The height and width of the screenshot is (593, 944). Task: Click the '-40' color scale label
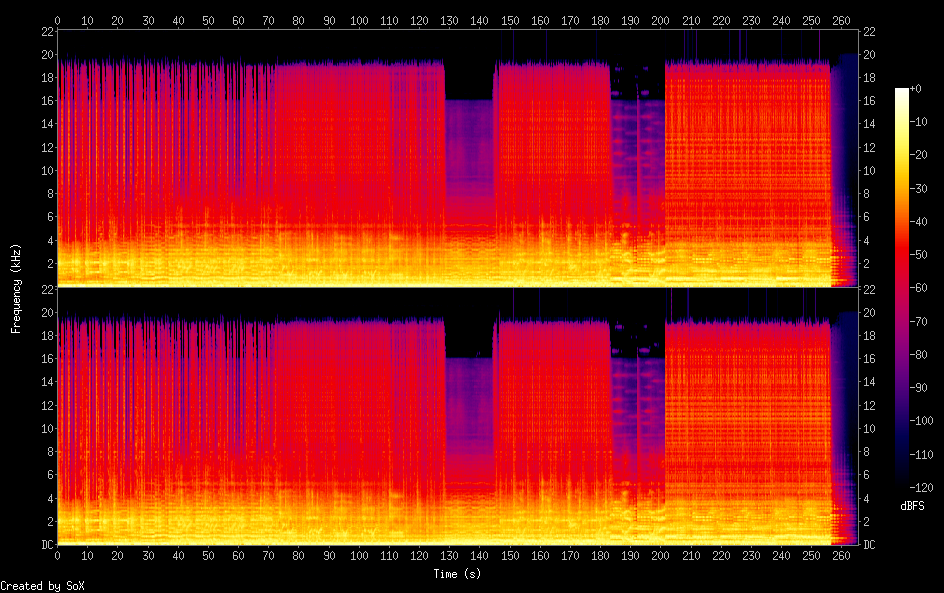click(919, 222)
